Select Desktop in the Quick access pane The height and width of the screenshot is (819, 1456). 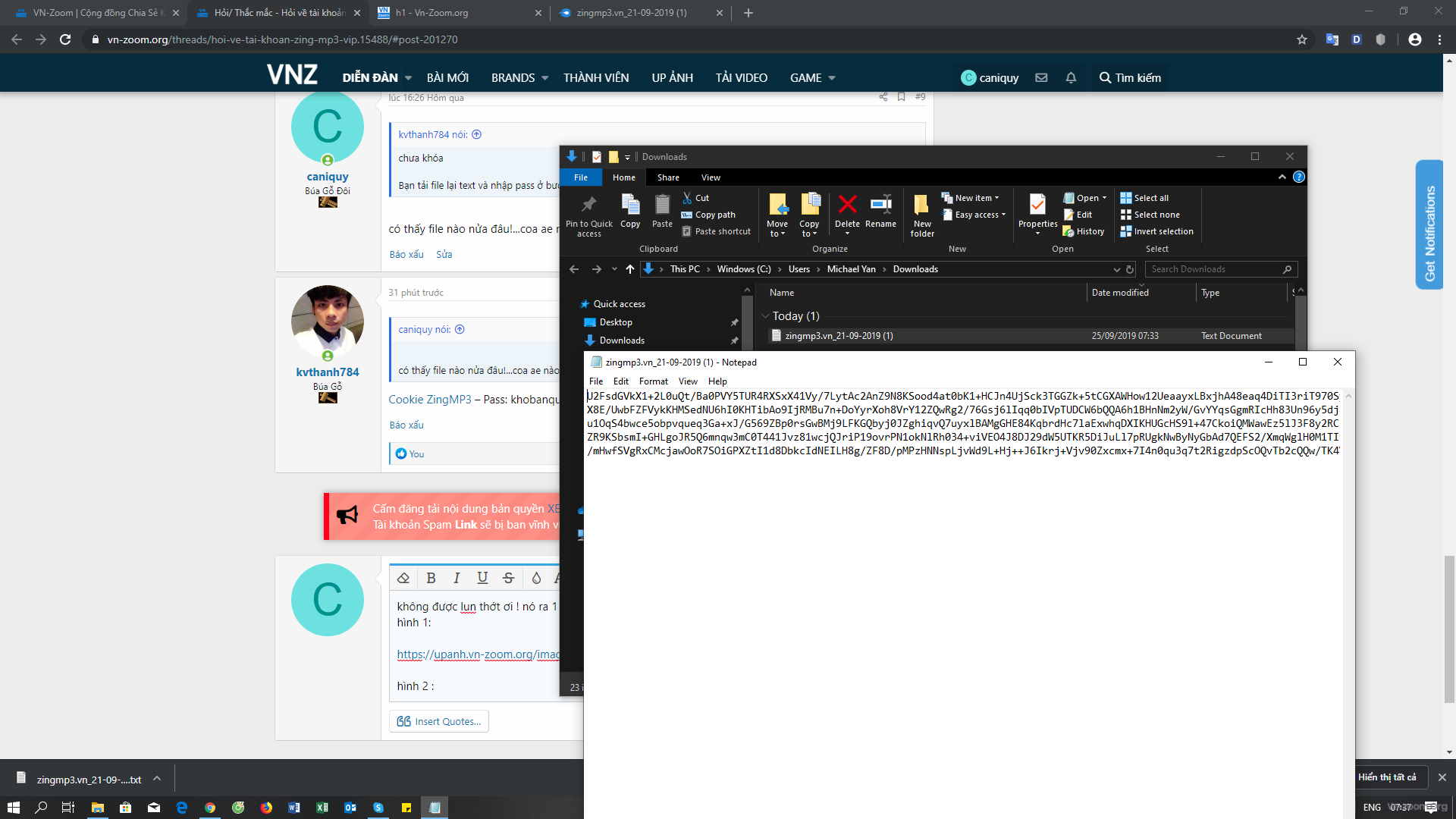pos(616,322)
